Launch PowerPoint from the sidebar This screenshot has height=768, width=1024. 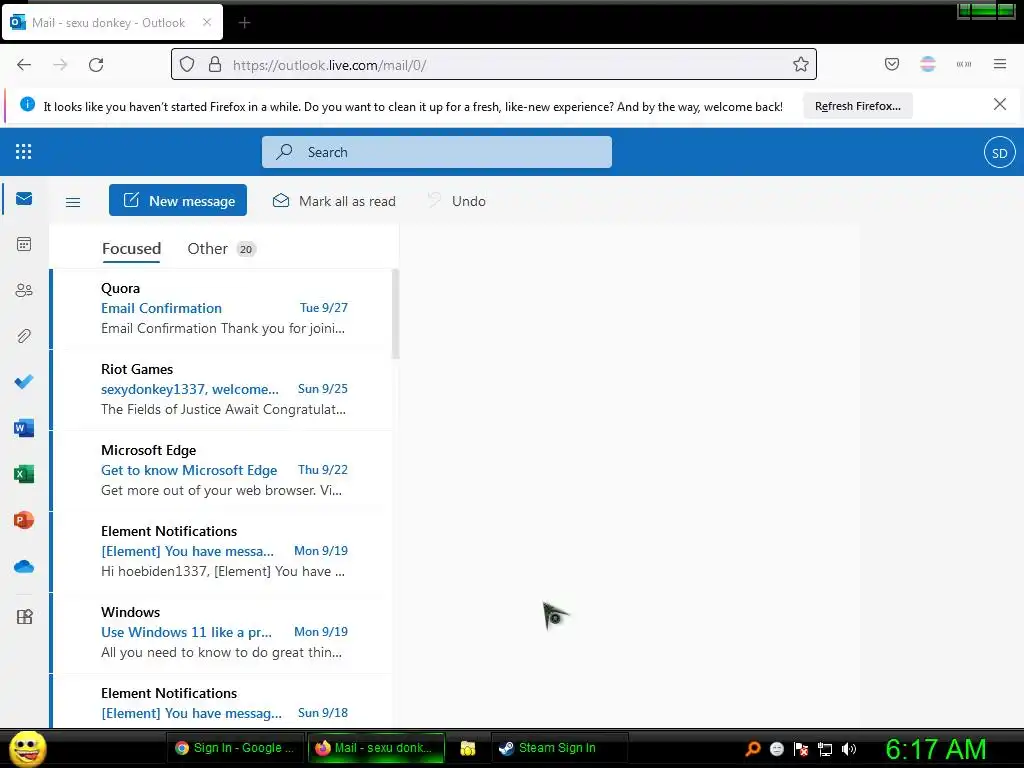(24, 520)
